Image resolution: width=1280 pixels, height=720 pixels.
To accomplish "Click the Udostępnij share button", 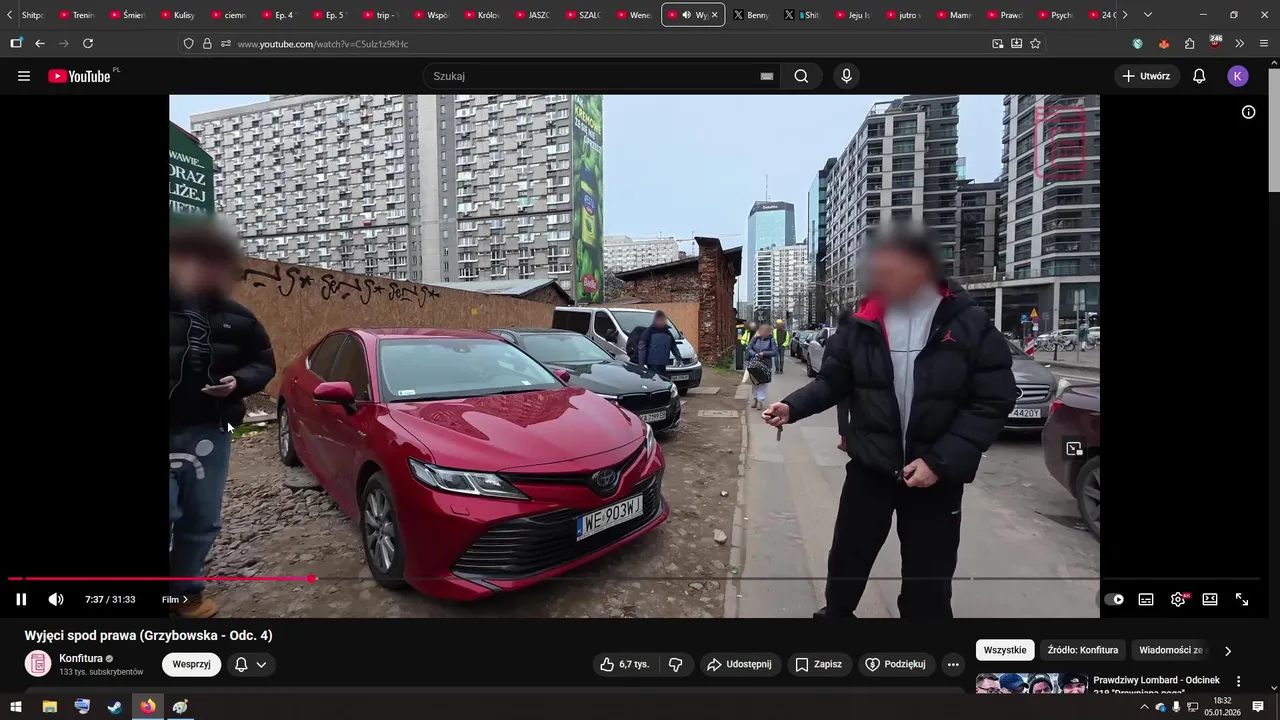I will pos(739,664).
